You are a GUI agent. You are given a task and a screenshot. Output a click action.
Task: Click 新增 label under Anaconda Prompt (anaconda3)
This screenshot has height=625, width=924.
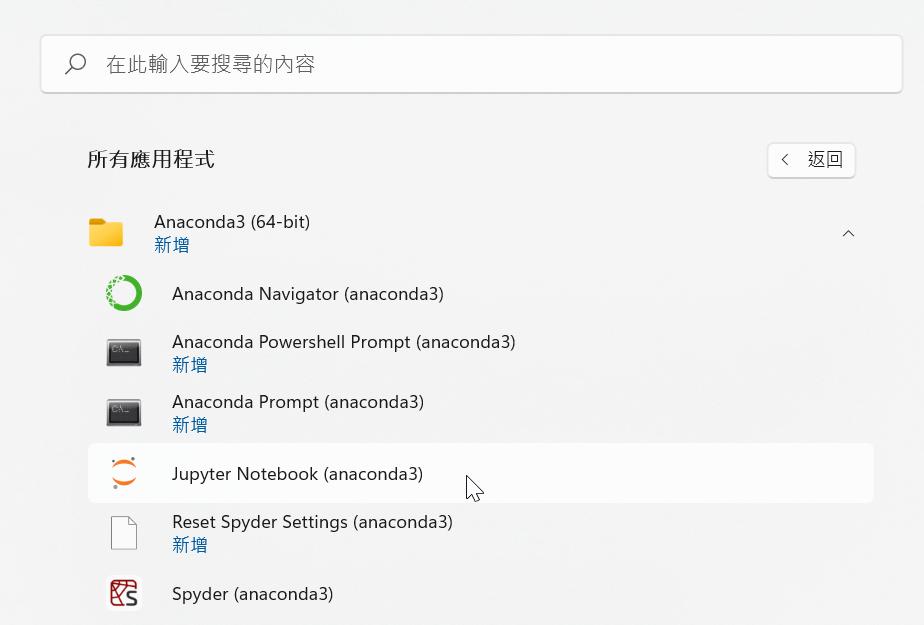190,425
